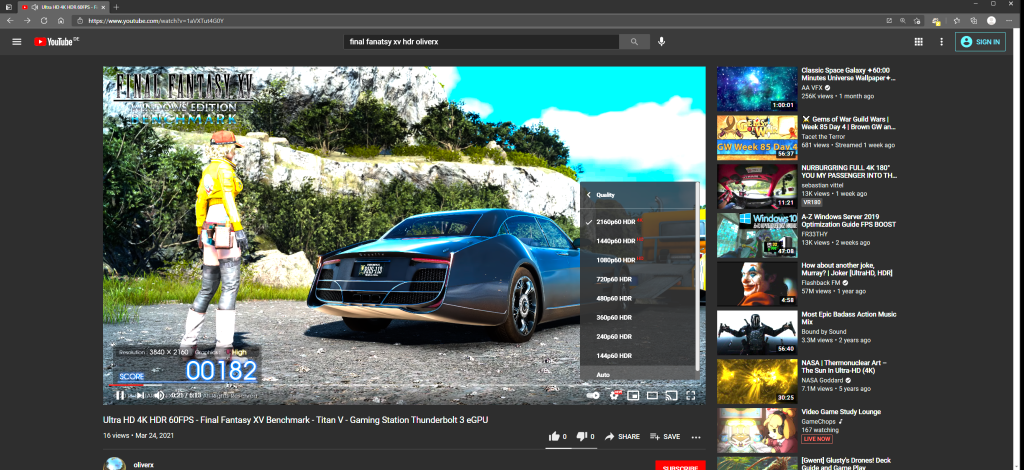This screenshot has height=470, width=1024.
Task: Open the YouTube apps grid icon
Action: (x=918, y=41)
